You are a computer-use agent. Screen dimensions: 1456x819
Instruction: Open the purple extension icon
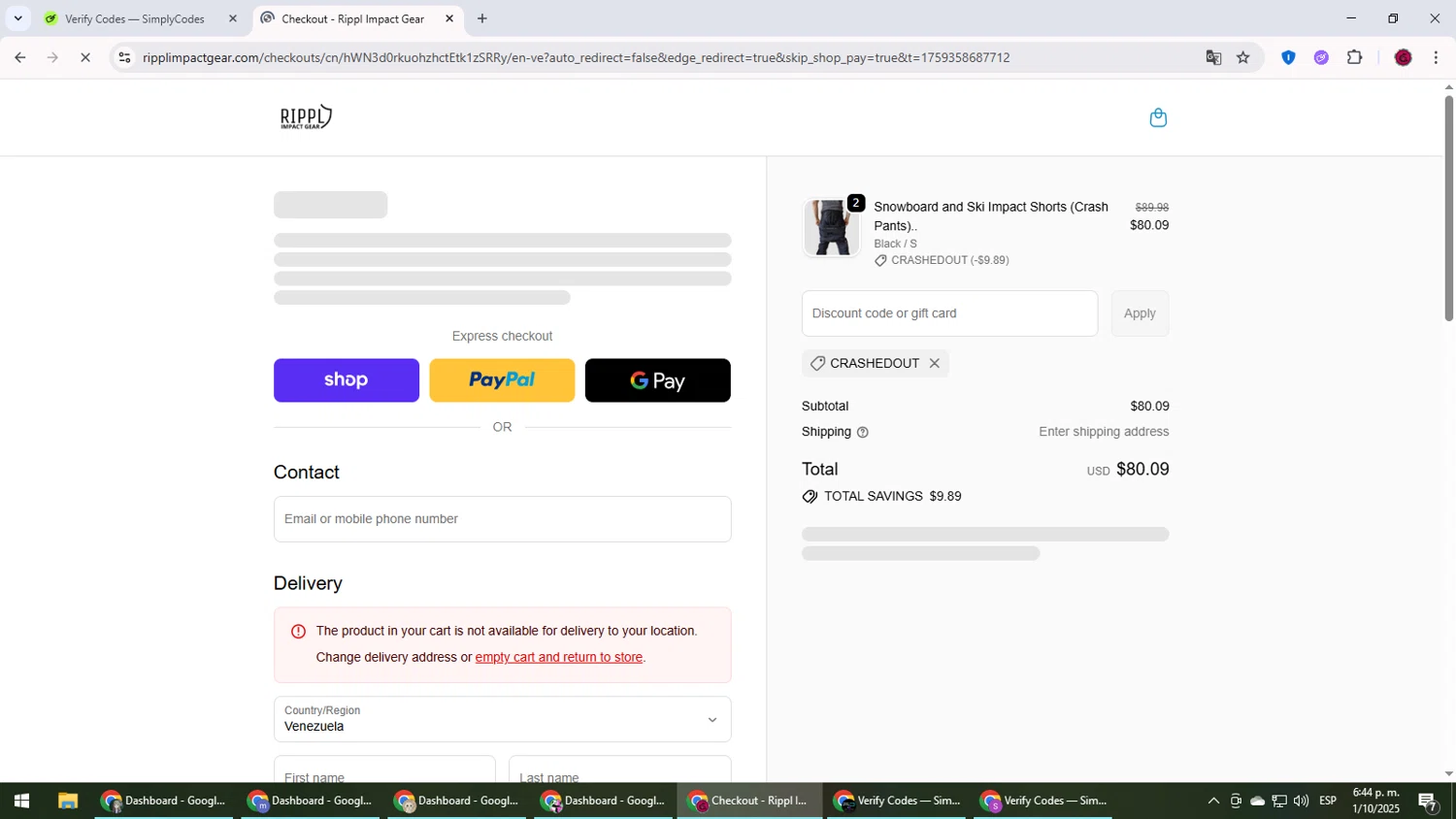click(x=1321, y=58)
